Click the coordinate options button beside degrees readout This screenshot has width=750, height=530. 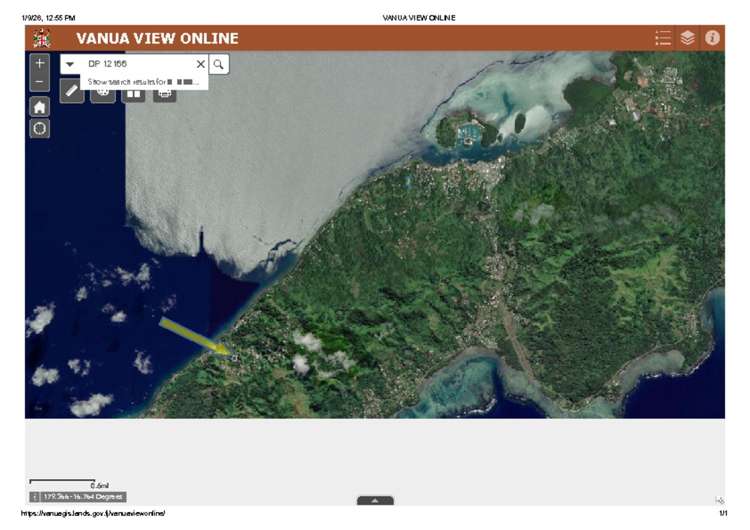pos(34,497)
